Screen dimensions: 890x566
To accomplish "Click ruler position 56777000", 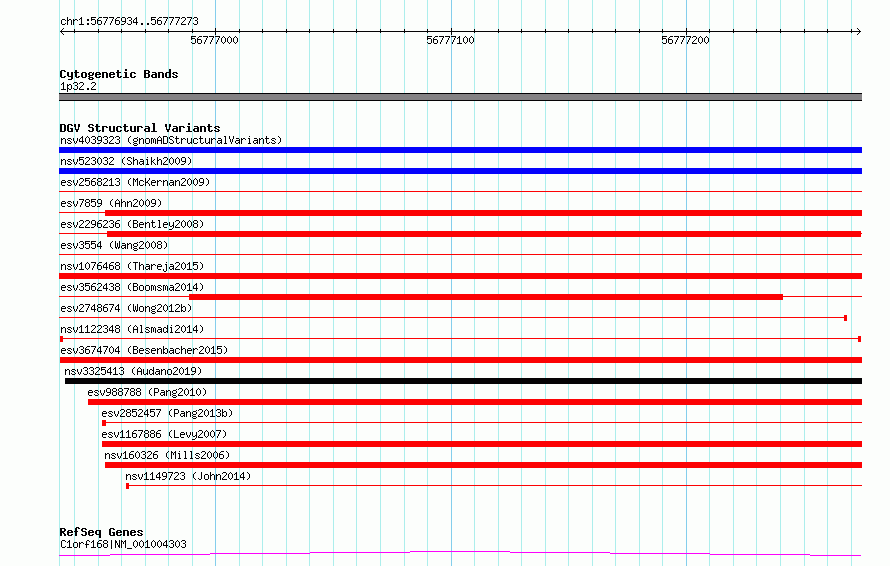I will point(215,40).
